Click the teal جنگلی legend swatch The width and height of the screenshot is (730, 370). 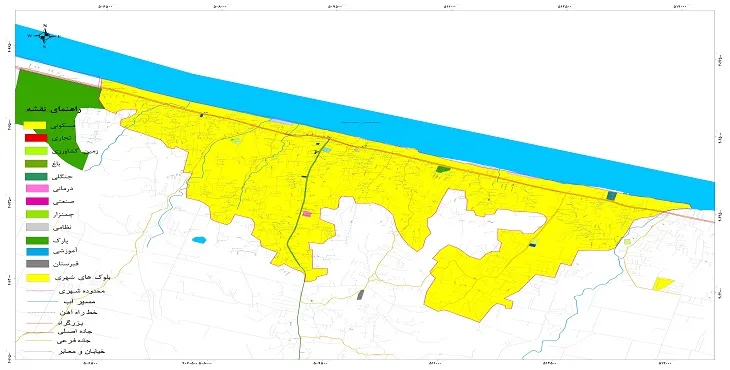point(36,176)
